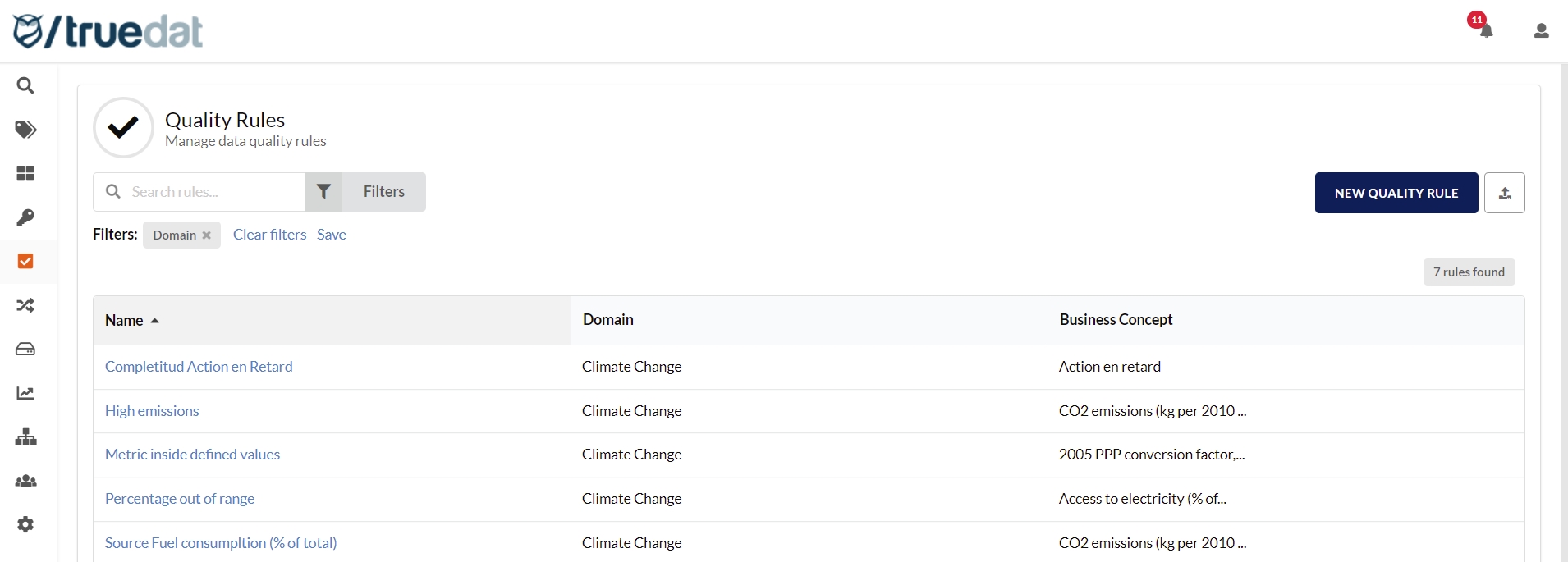The width and height of the screenshot is (1568, 562).
Task: Open the notifications bell with 11 badge
Action: tap(1485, 30)
